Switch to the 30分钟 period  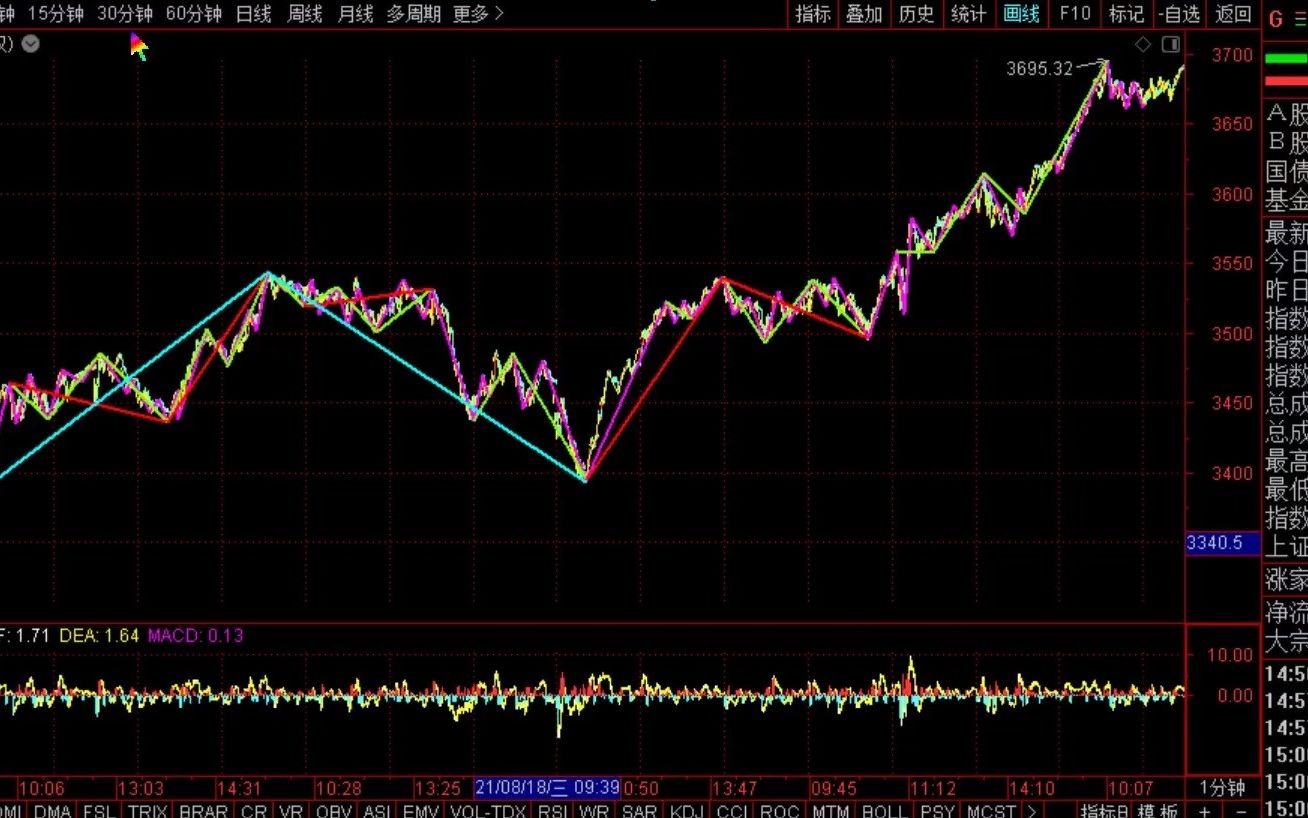click(125, 13)
